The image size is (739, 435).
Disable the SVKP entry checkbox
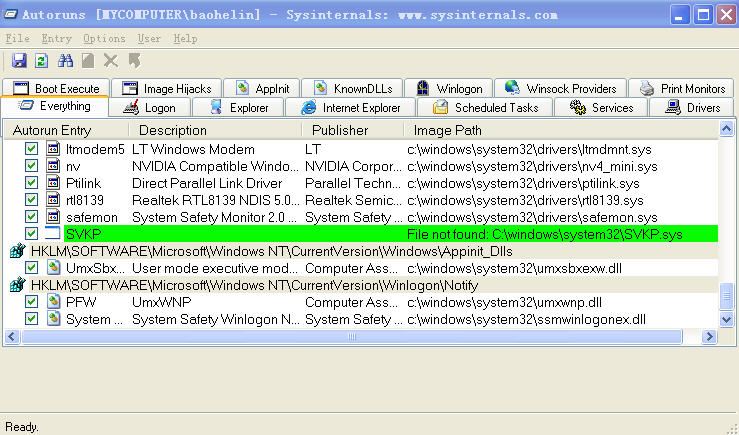[31, 234]
